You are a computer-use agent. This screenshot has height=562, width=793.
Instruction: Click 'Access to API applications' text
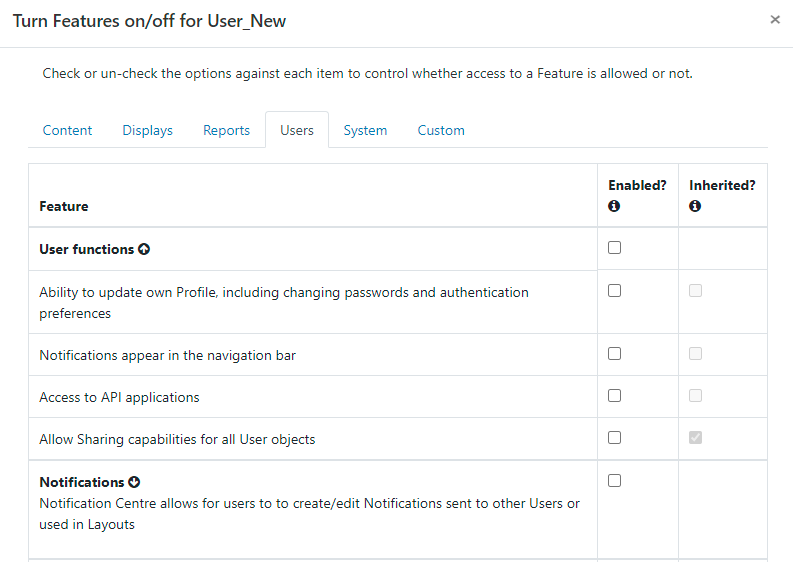tap(119, 398)
